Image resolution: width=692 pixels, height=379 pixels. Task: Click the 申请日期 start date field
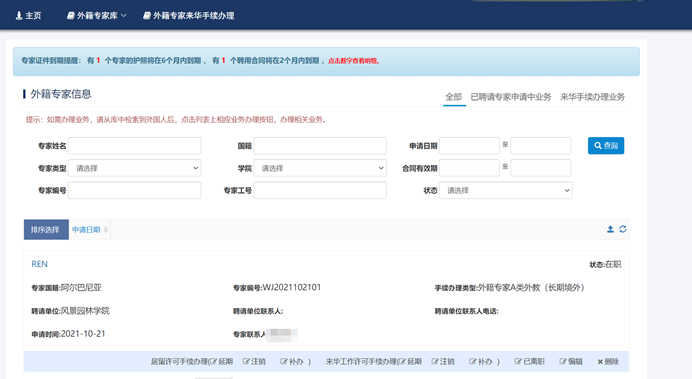(469, 146)
